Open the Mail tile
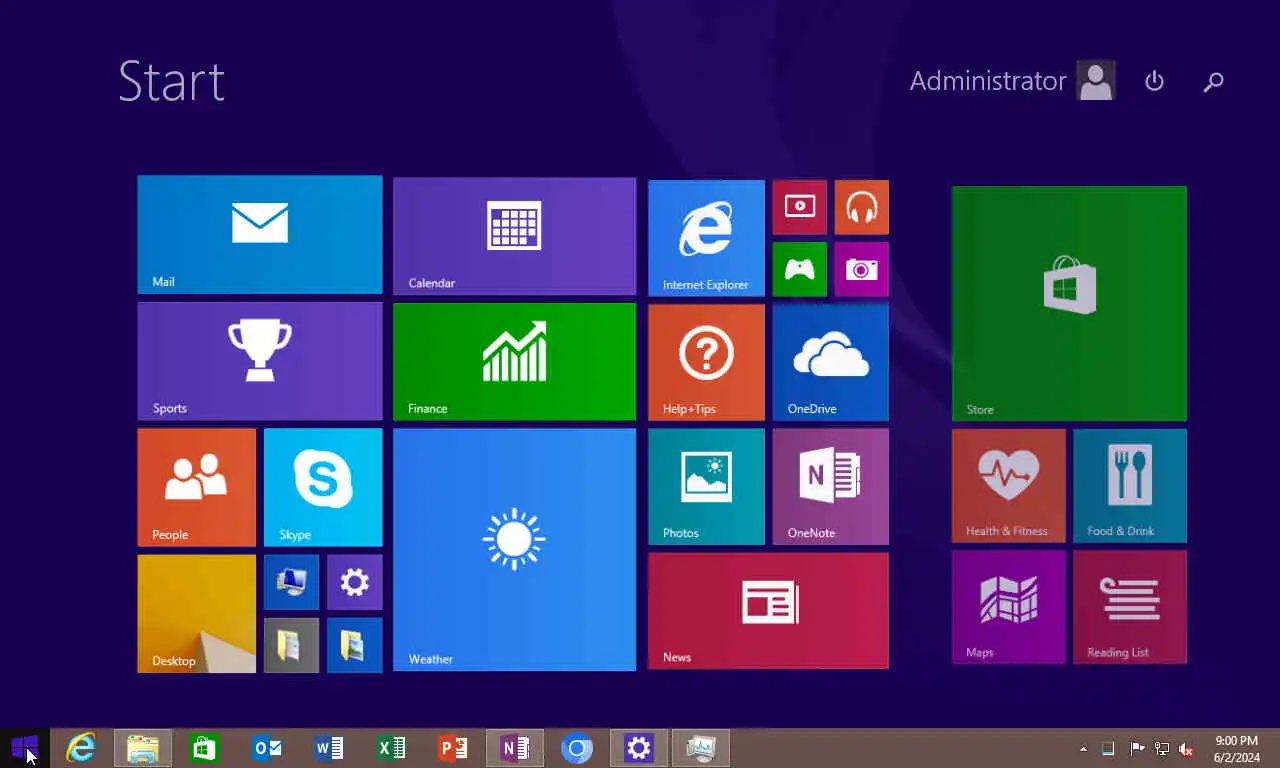This screenshot has width=1280, height=768. (x=260, y=235)
